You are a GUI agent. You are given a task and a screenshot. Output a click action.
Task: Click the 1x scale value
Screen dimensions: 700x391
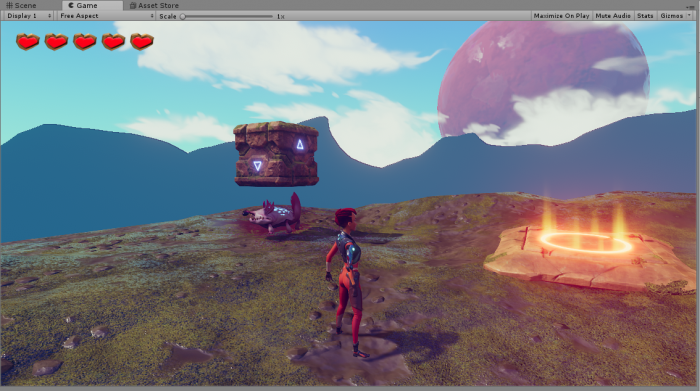280,16
